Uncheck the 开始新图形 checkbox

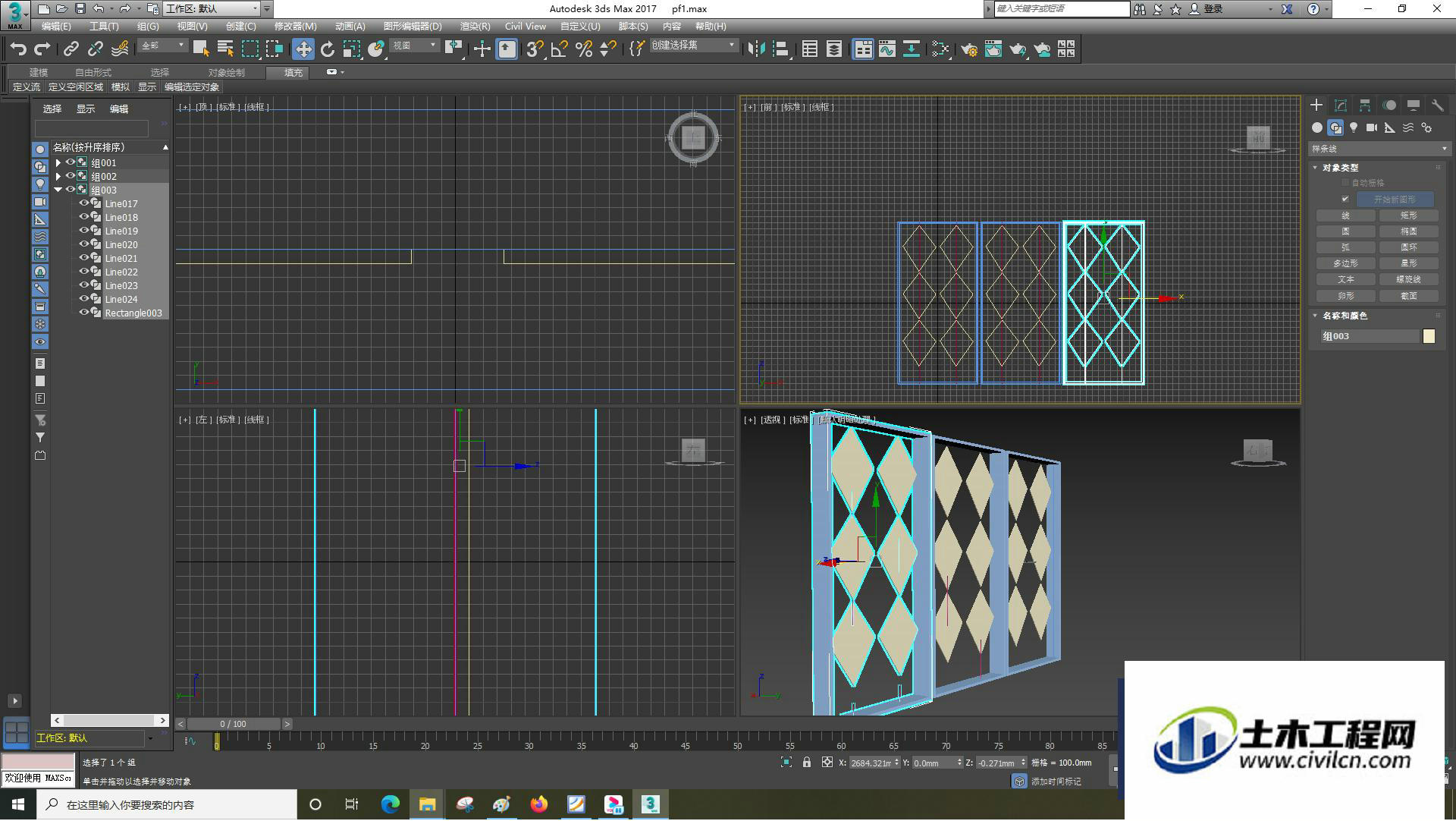tap(1345, 200)
